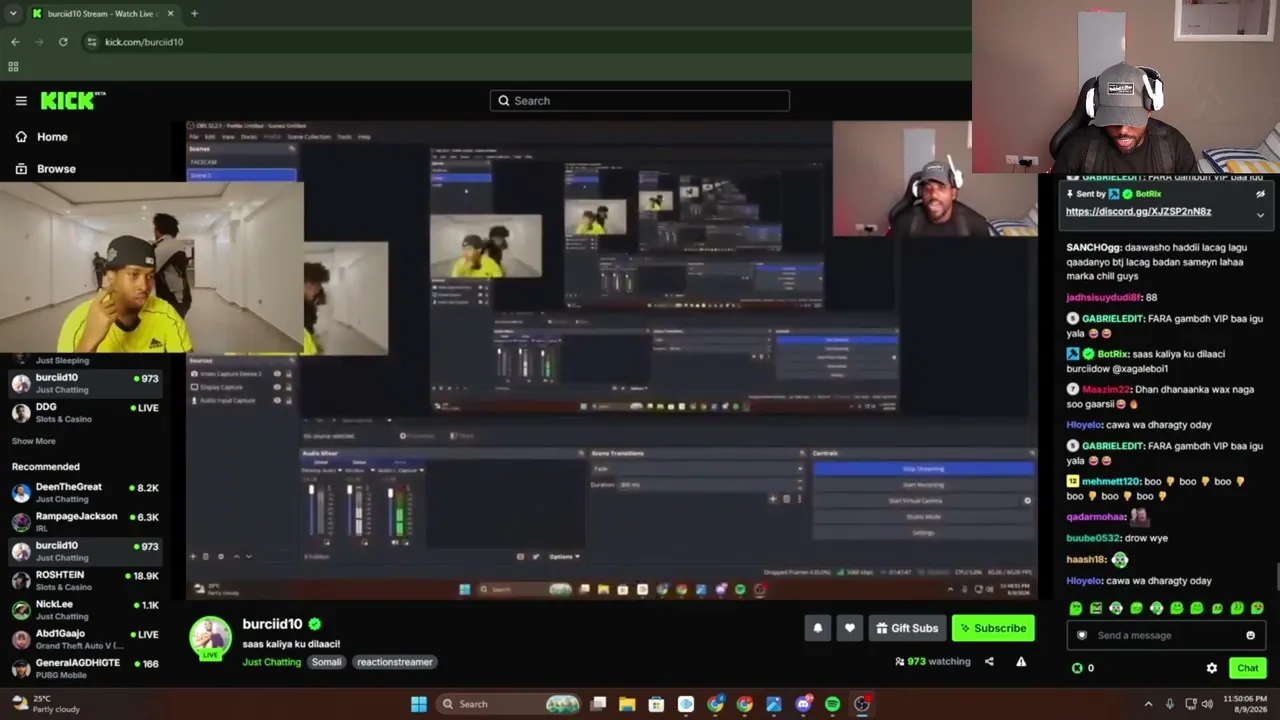Click the weather widget showing 25°C
Screen dimensions: 1280x720
(45, 704)
